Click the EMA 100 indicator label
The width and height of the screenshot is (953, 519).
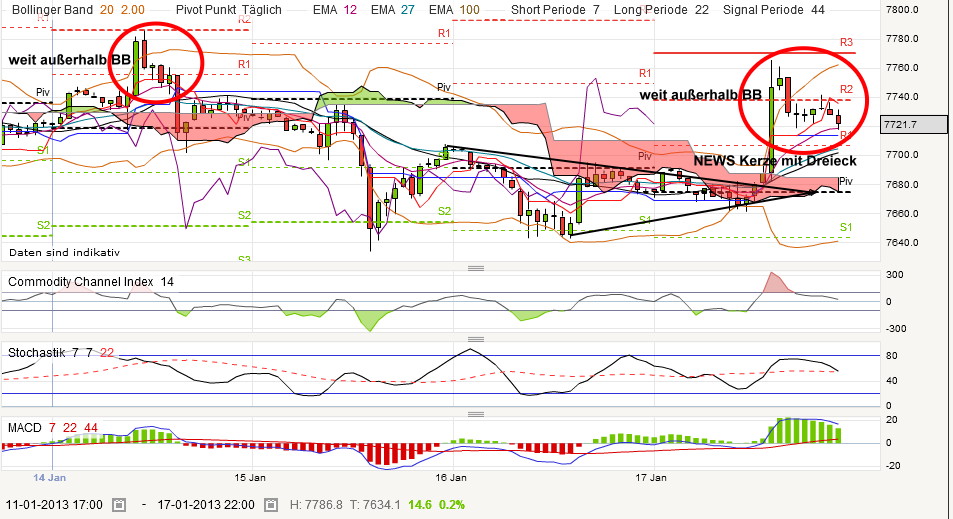click(x=454, y=10)
